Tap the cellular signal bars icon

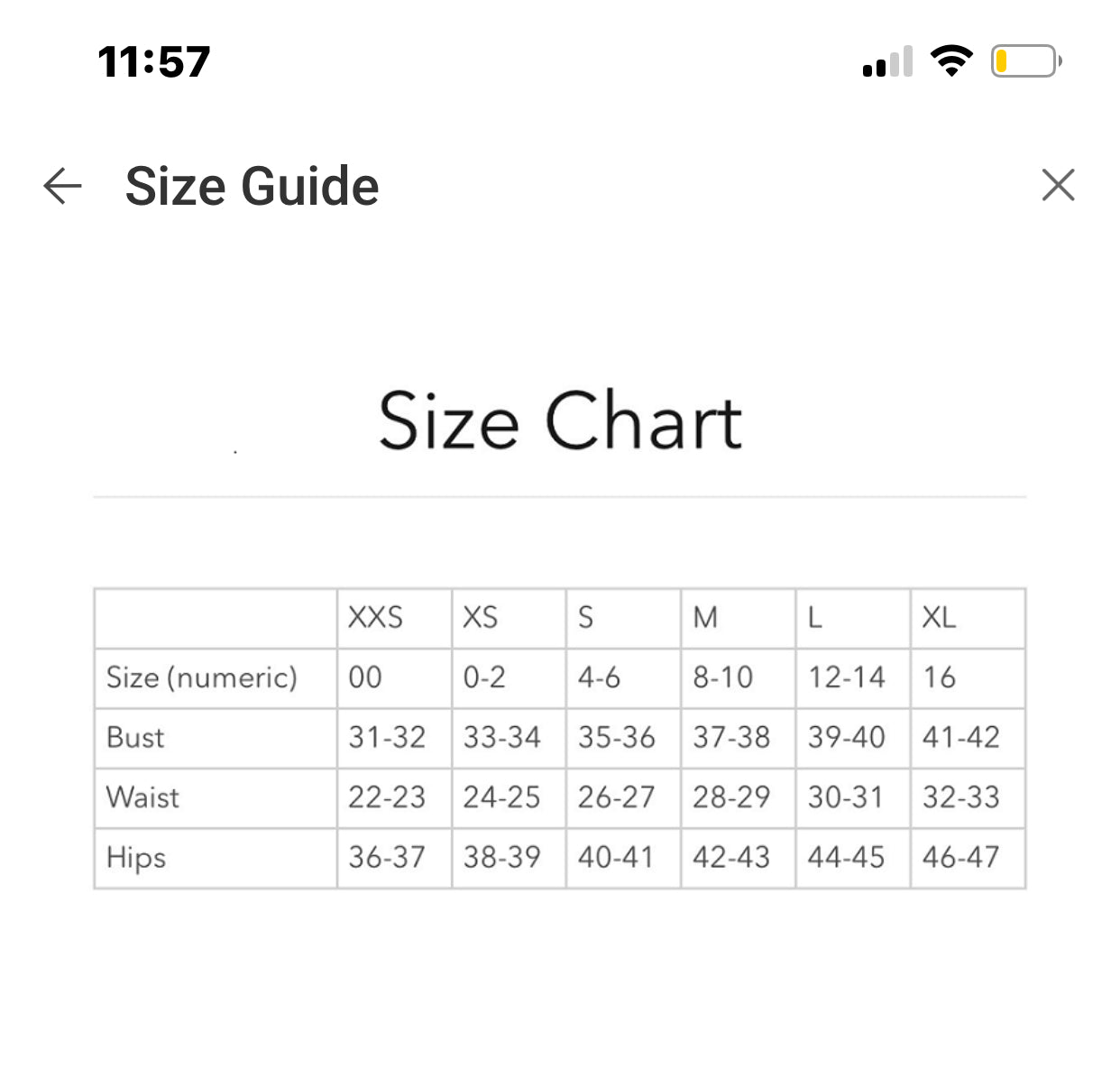[x=887, y=61]
